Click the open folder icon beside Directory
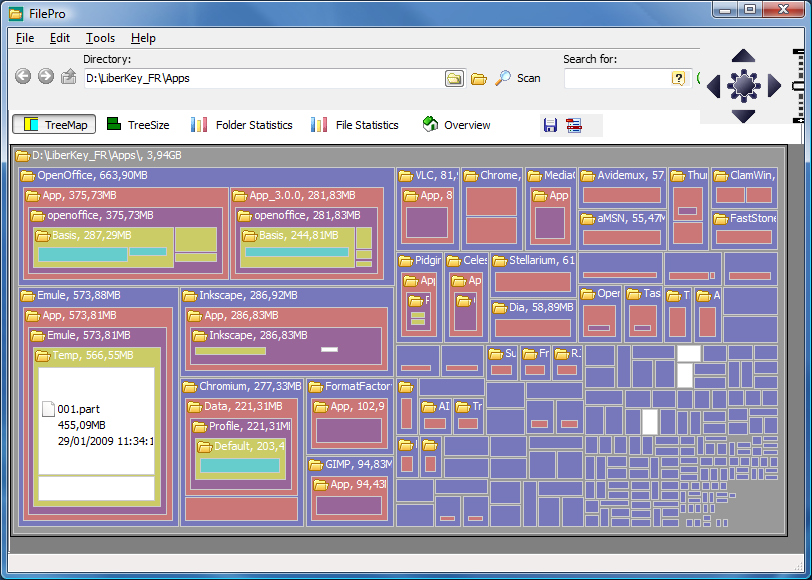 (x=479, y=79)
